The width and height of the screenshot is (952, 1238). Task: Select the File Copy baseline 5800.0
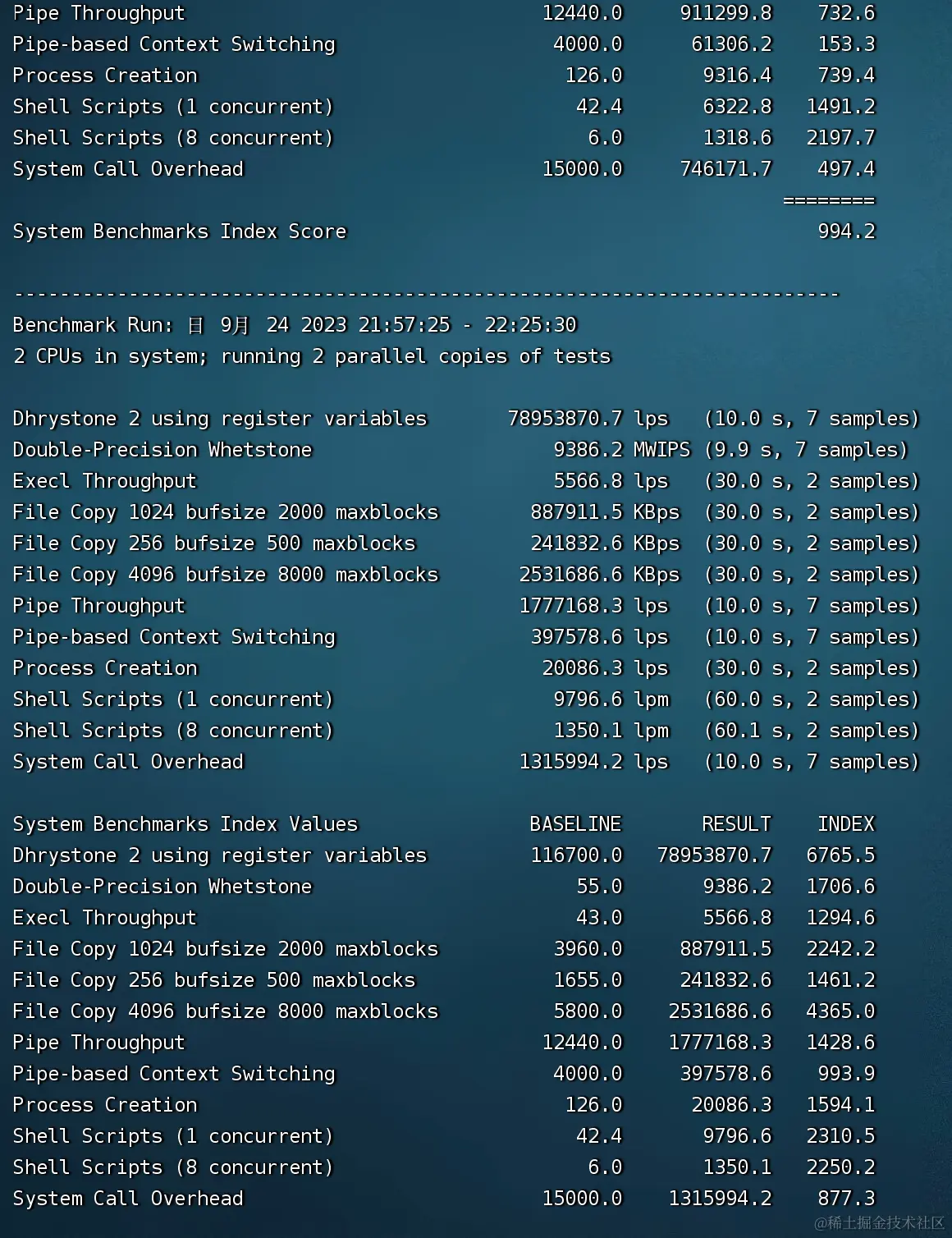click(x=588, y=1011)
